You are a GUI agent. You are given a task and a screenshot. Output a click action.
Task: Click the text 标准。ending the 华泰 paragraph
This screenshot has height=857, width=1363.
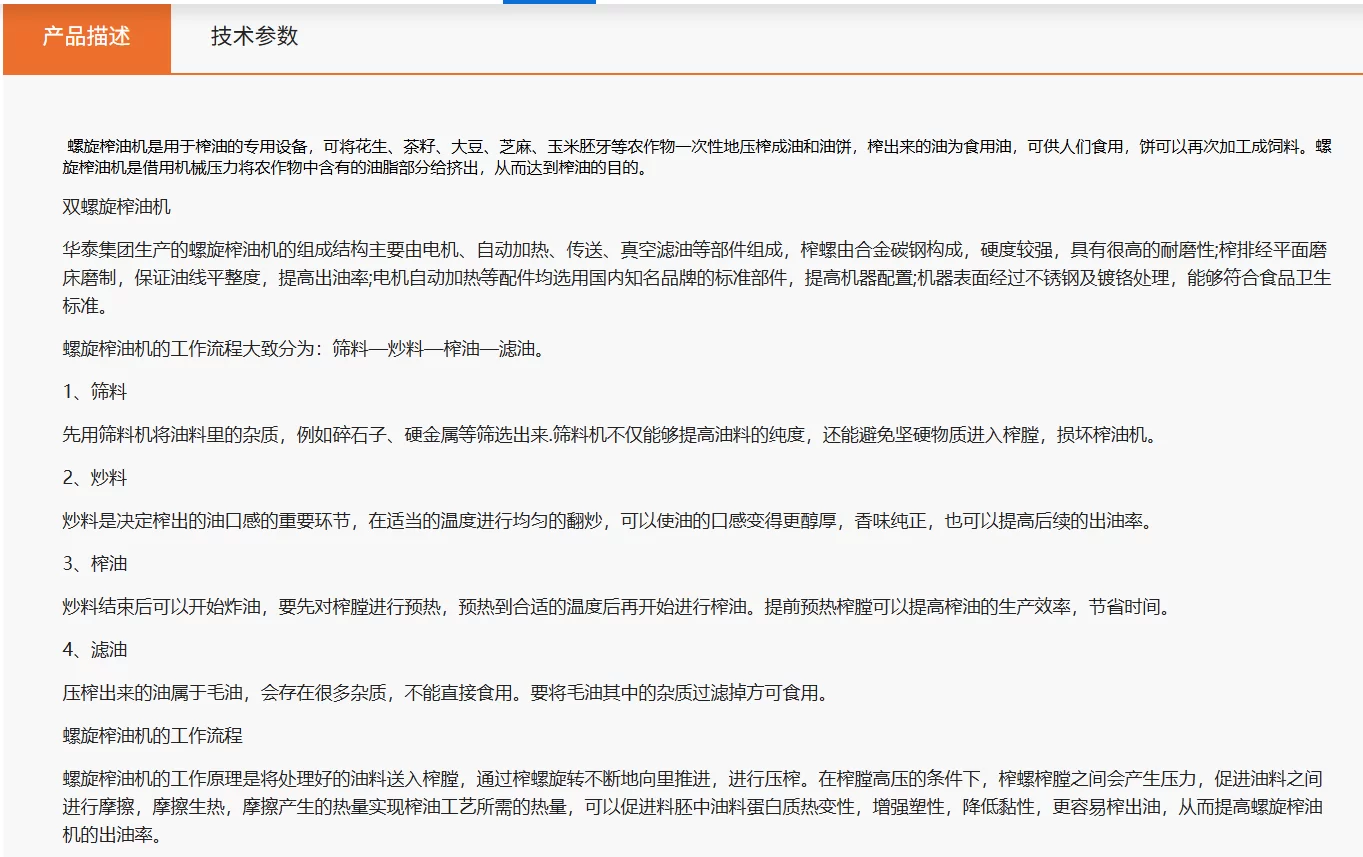point(86,306)
